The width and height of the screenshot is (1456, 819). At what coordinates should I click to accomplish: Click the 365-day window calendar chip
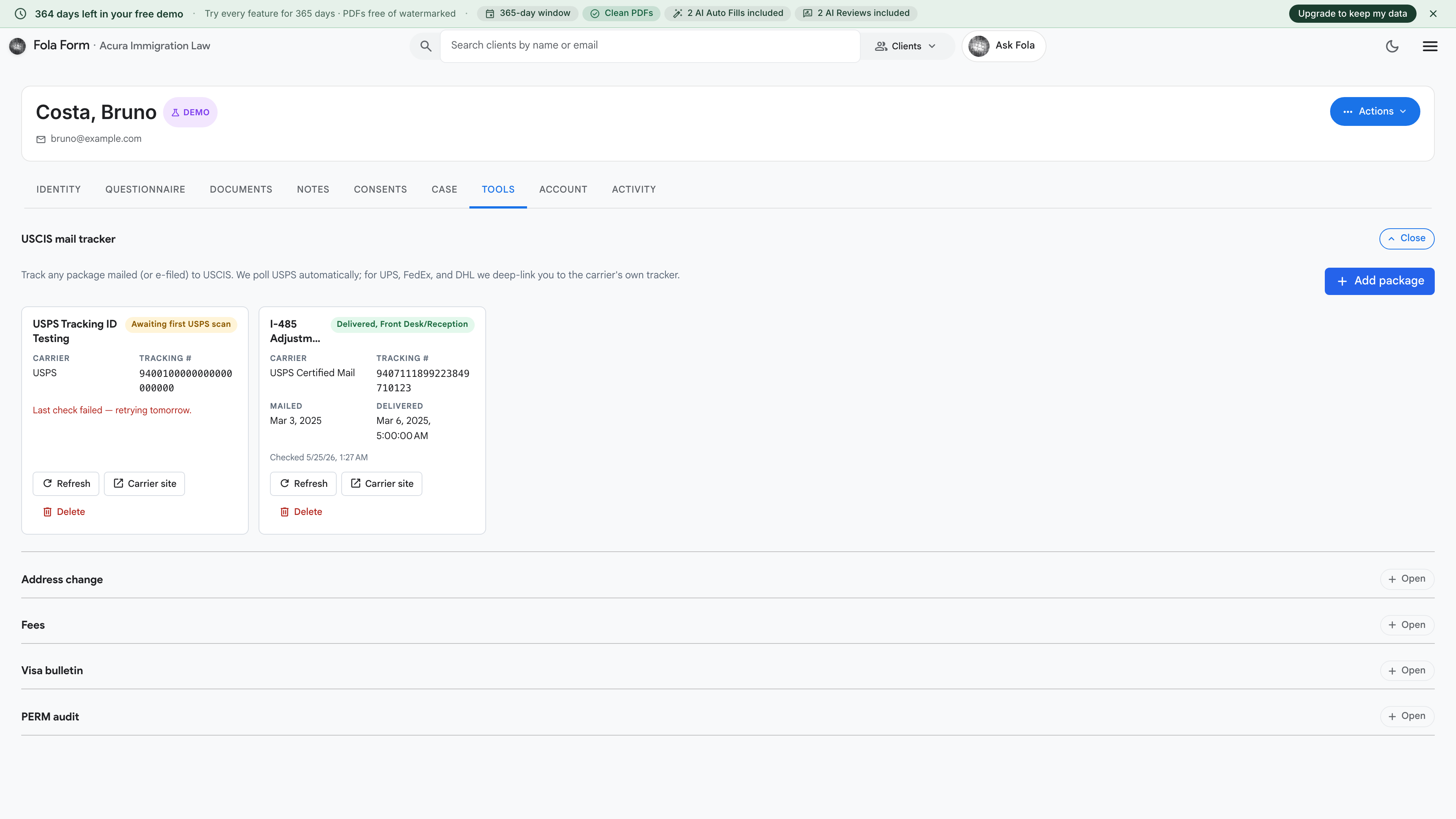tap(528, 13)
